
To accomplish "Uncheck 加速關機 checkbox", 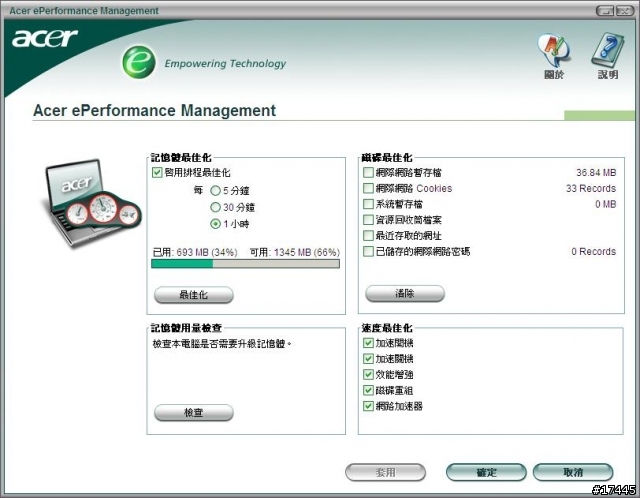I will click(368, 359).
